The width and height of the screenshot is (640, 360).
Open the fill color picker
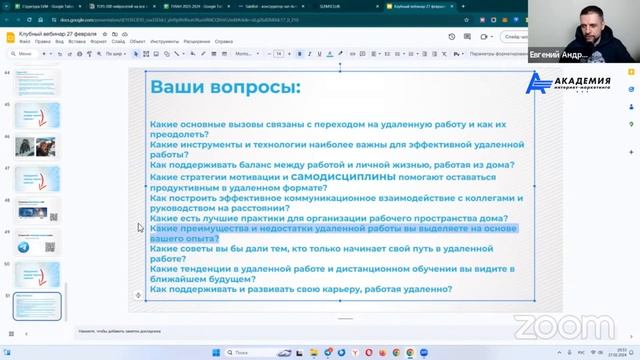(x=193, y=54)
